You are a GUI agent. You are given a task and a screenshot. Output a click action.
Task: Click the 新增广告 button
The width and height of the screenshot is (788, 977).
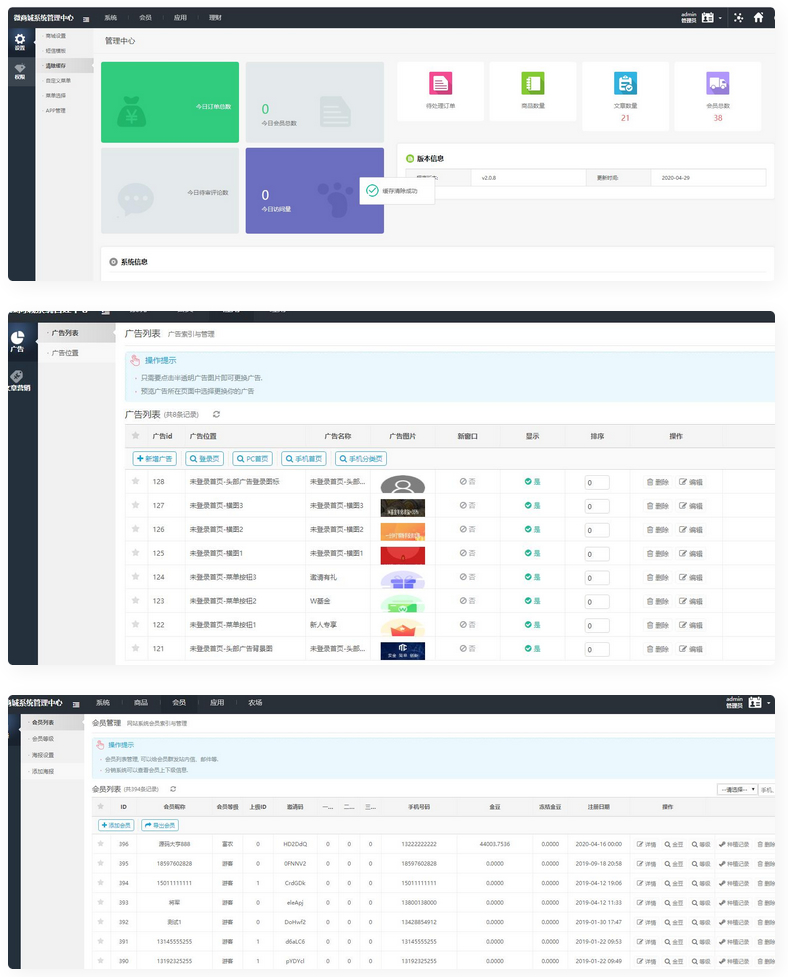tap(155, 459)
